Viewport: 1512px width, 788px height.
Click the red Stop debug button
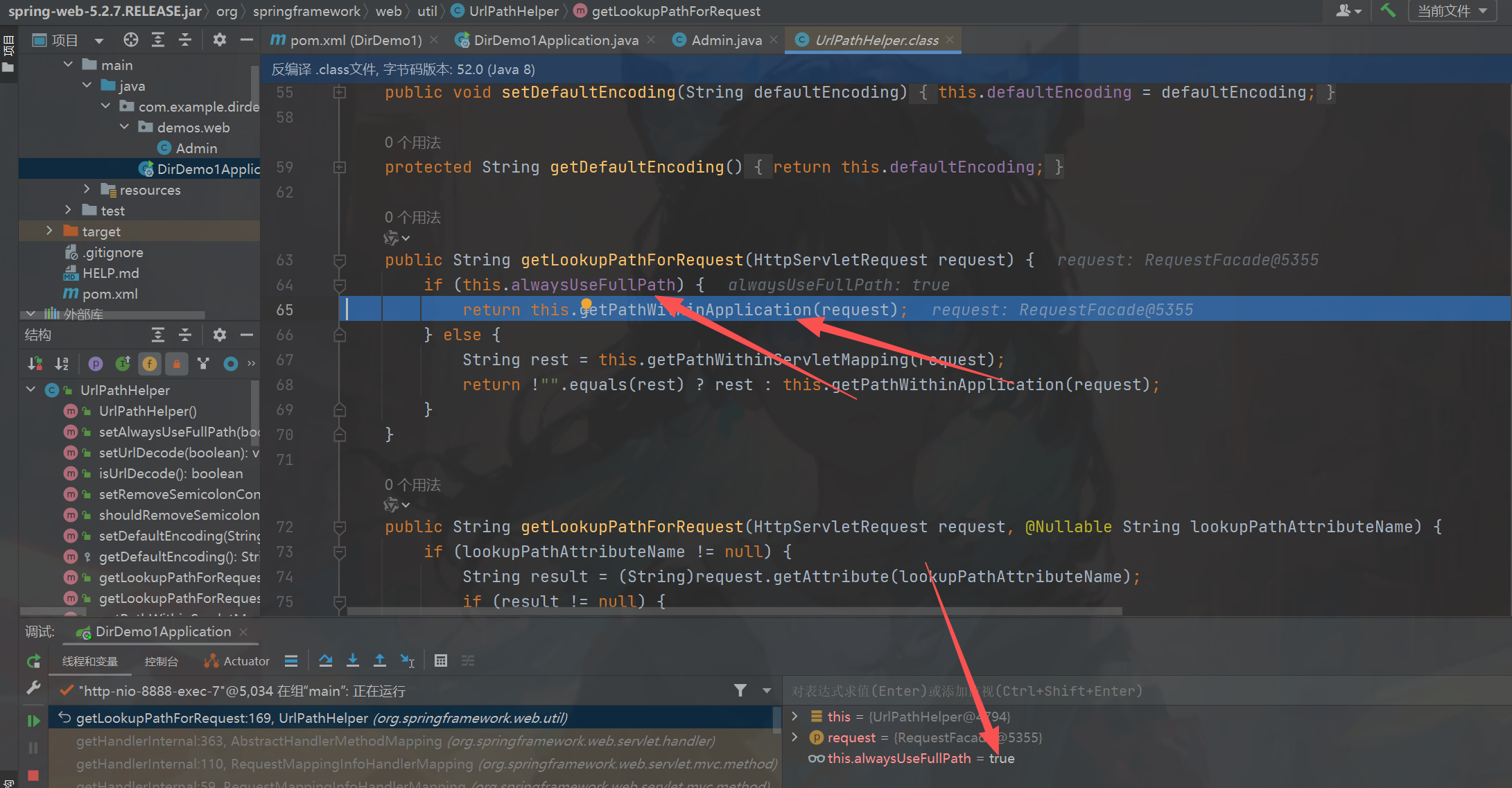point(33,776)
